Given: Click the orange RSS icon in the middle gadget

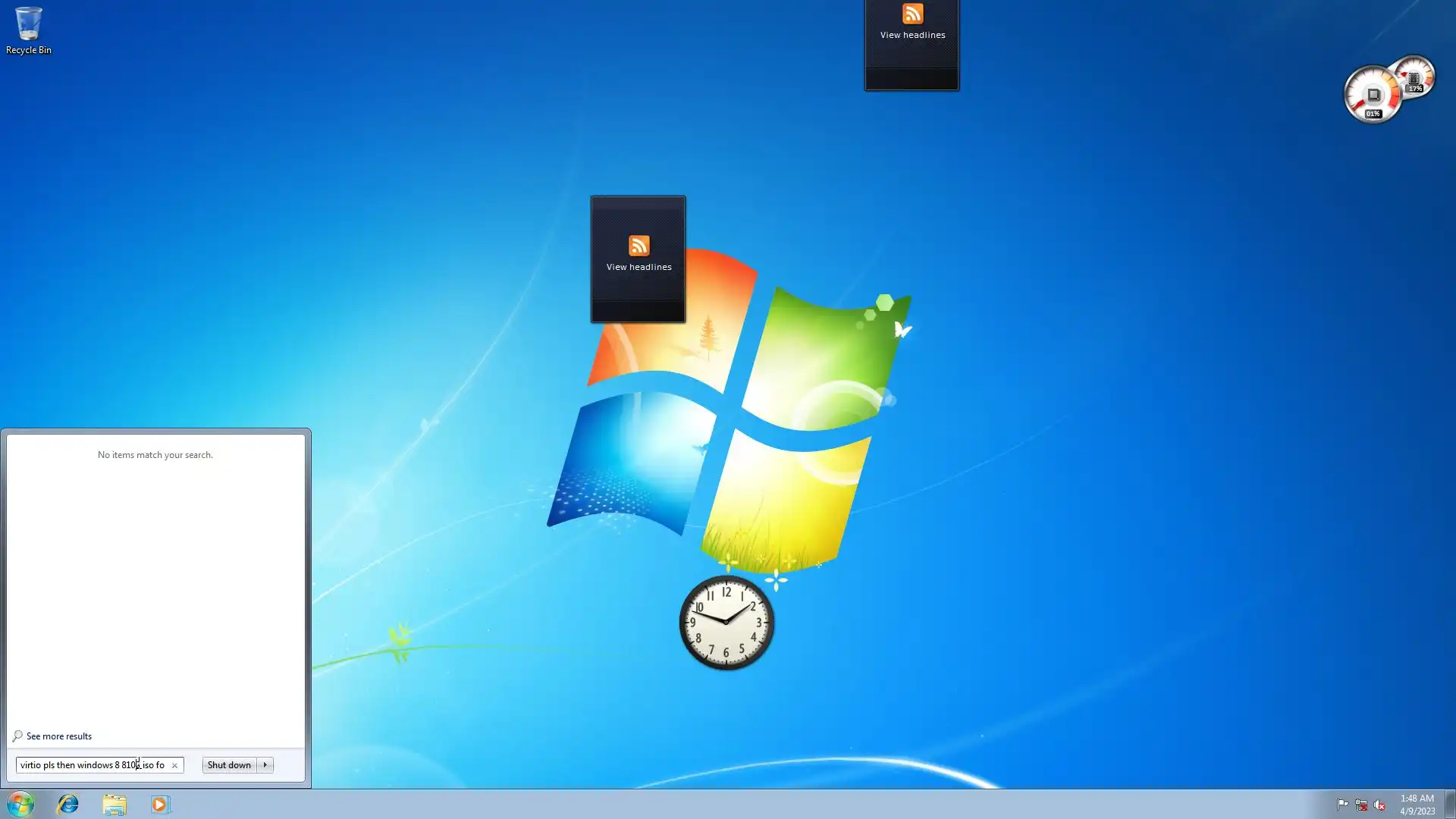Looking at the screenshot, I should [639, 246].
